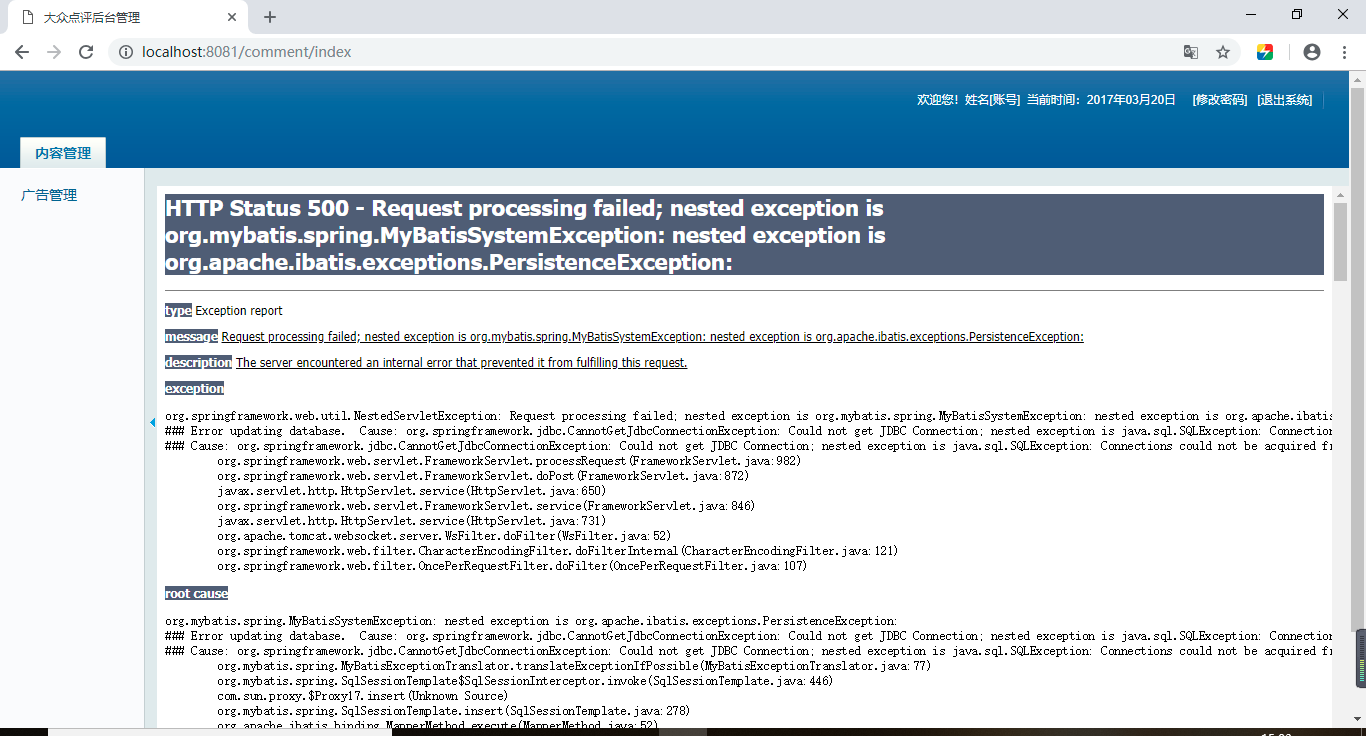Click the 当前时间: 2017年03月20日 text
1366x736 pixels.
pos(1101,99)
